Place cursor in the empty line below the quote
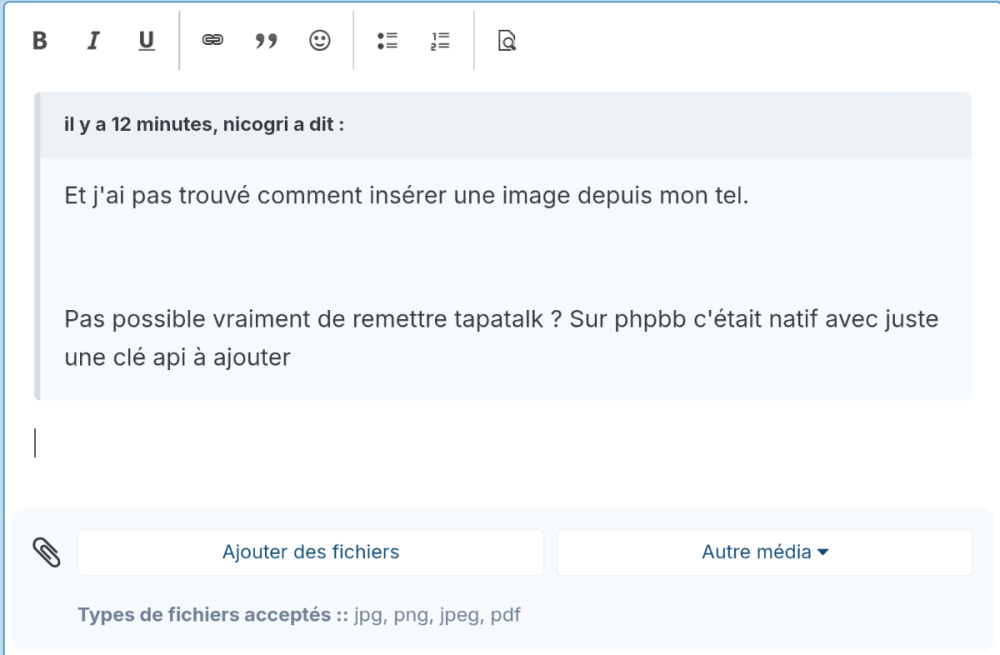The image size is (1000, 655). pos(503,443)
